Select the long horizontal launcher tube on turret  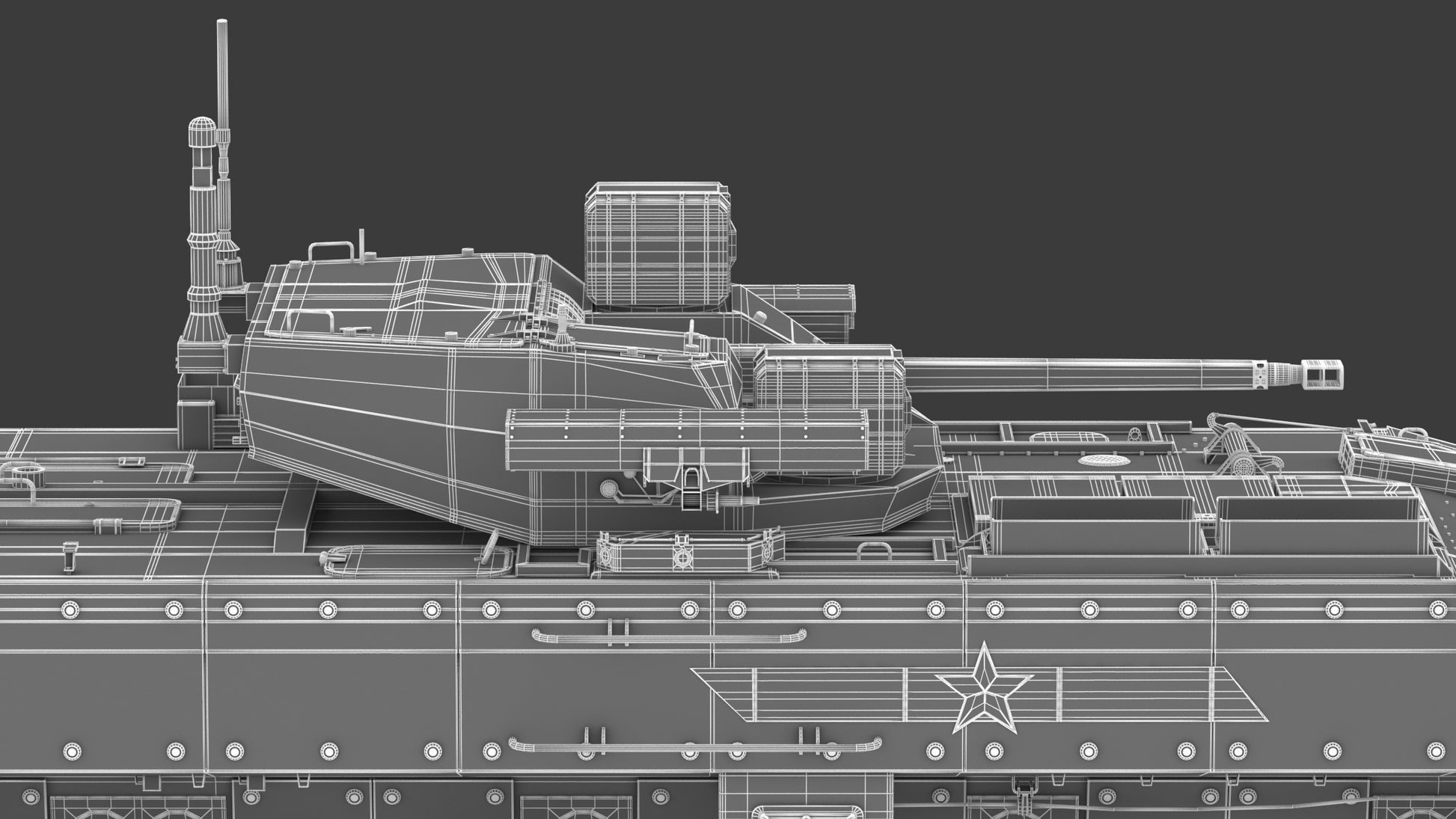[687, 441]
